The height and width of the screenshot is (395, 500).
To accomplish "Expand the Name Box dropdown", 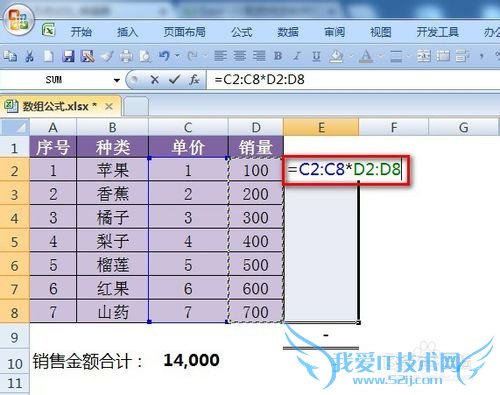I will [117, 80].
